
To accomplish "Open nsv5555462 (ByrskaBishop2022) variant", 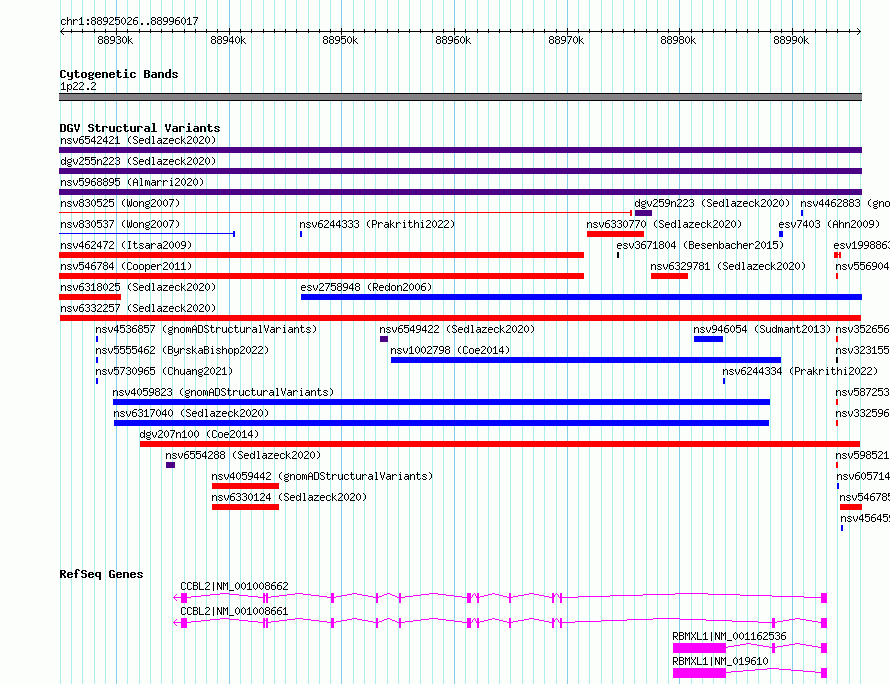I will (182, 350).
